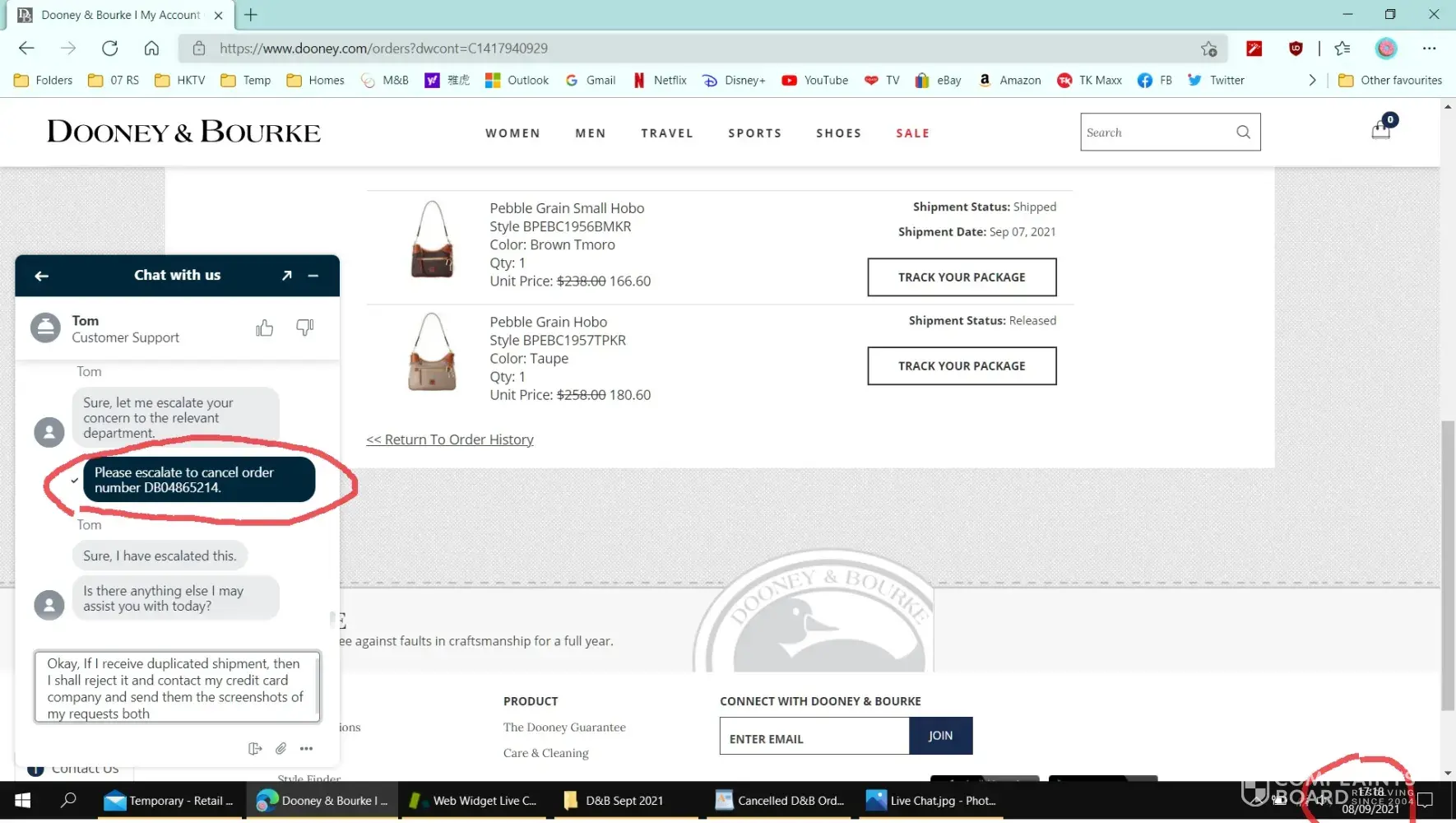Open the YouTube bookmark
The width and height of the screenshot is (1456, 823).
(x=815, y=80)
